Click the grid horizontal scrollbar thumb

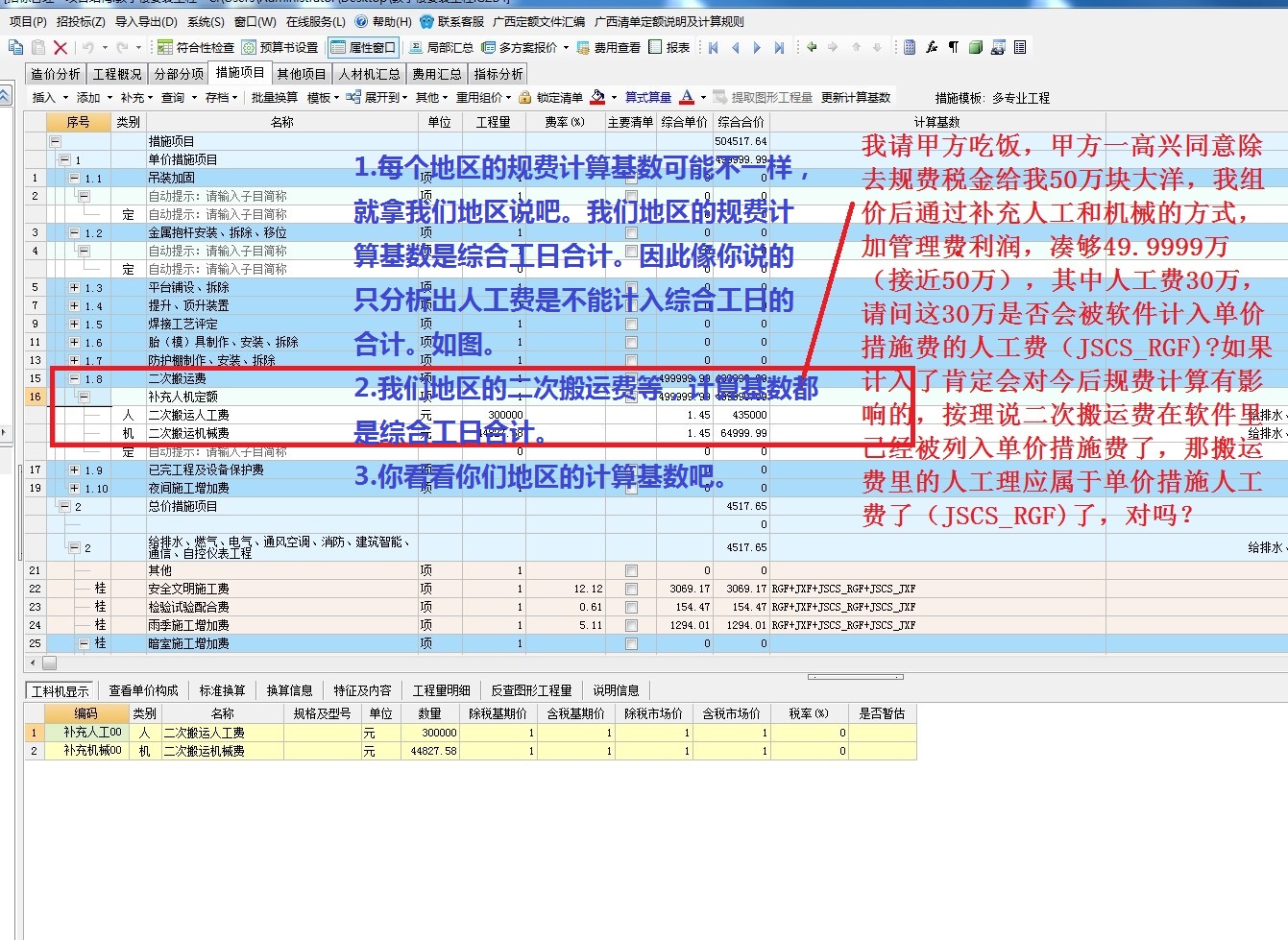(49, 663)
